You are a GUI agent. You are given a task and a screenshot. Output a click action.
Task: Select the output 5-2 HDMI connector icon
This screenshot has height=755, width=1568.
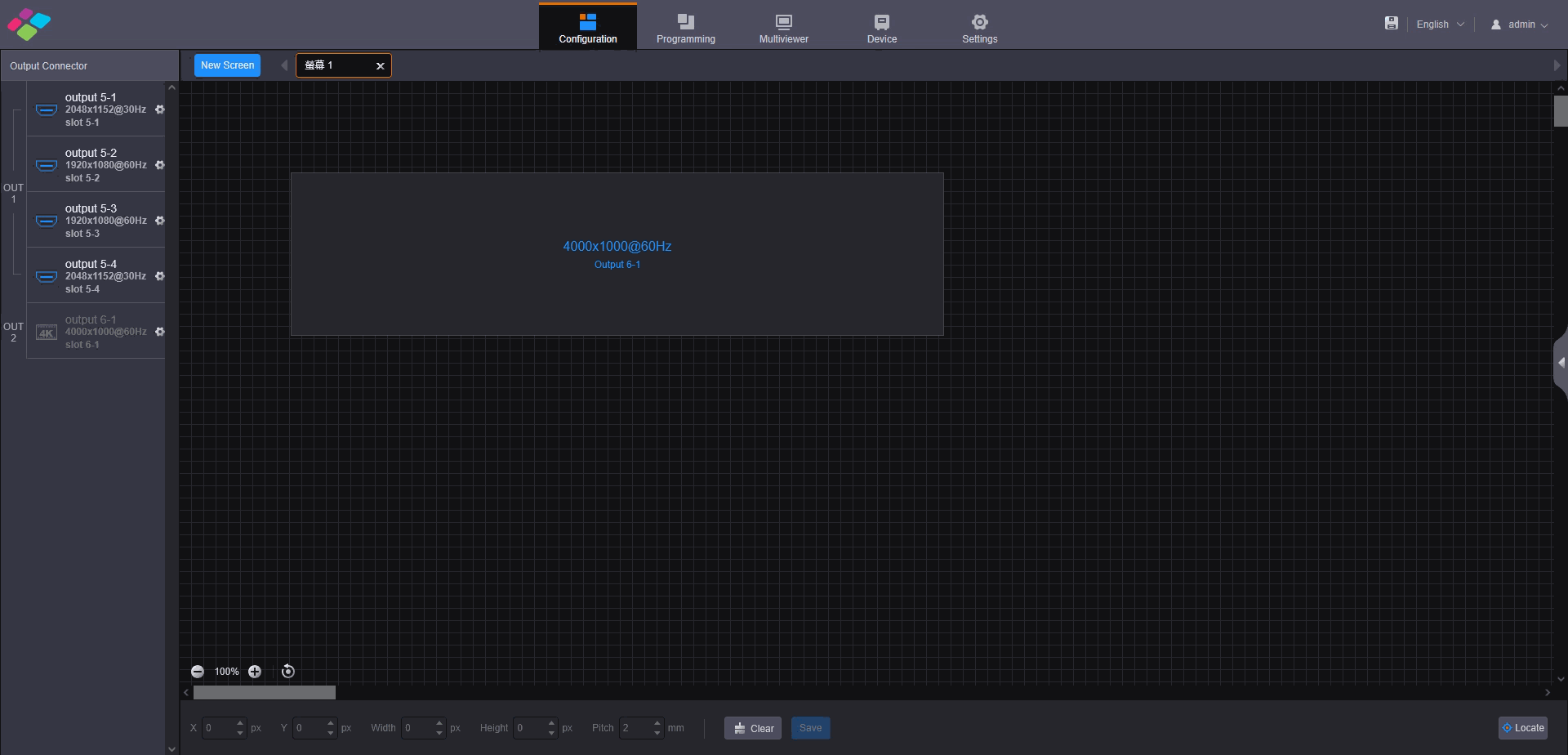tap(47, 165)
